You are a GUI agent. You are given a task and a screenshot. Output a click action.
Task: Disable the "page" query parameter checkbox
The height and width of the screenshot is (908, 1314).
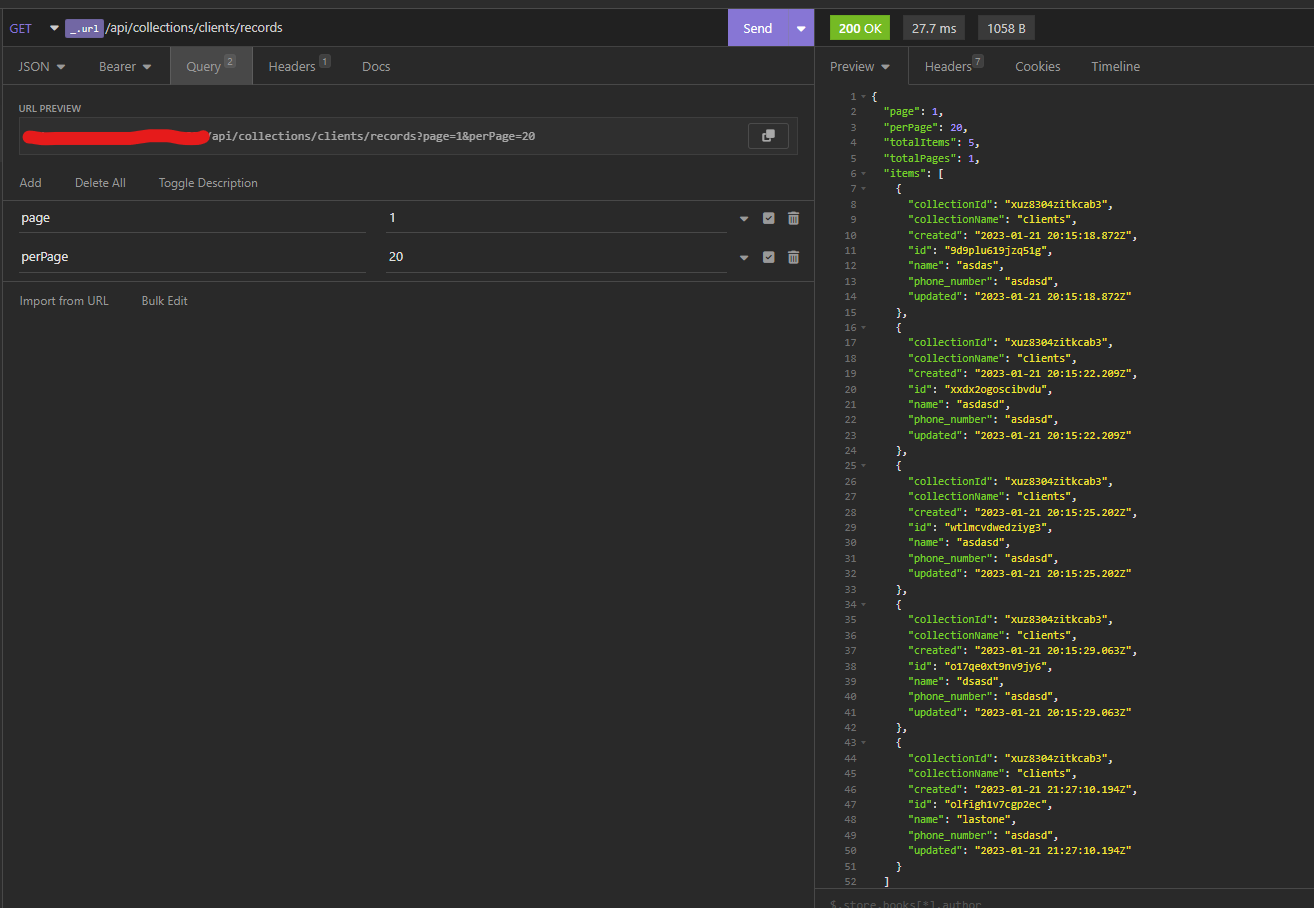pos(768,217)
